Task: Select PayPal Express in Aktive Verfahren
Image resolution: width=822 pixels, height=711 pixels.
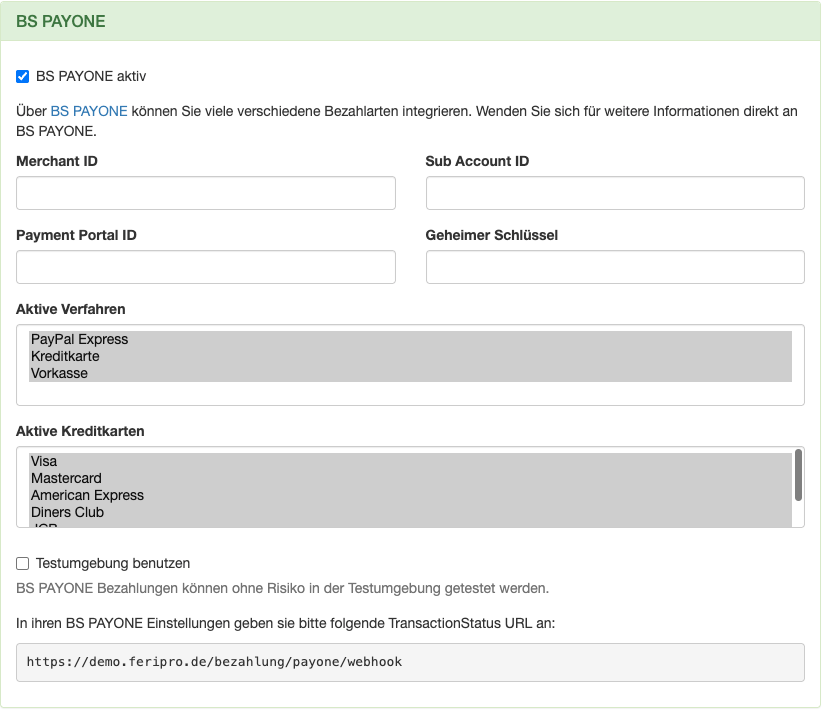Action: coord(410,339)
